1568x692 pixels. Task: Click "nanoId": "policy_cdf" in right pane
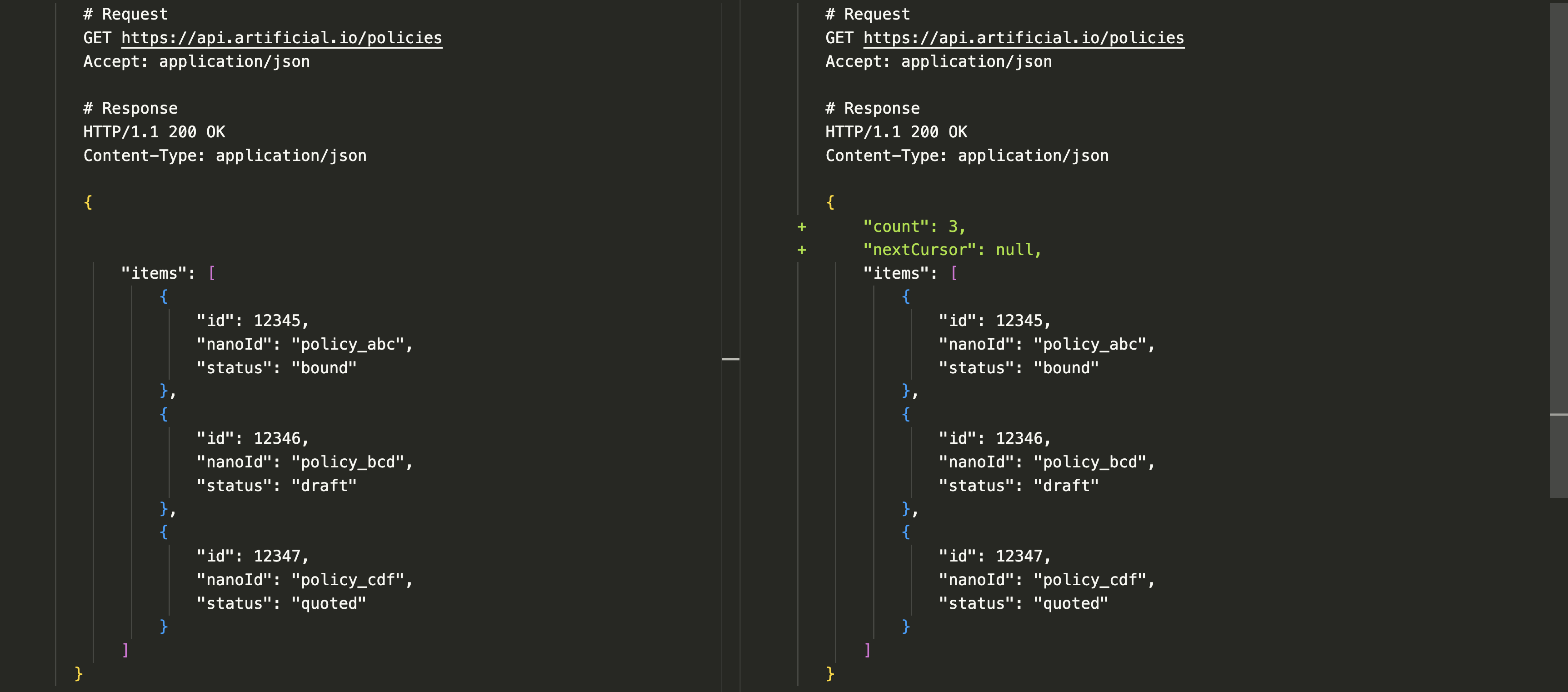(x=1047, y=580)
